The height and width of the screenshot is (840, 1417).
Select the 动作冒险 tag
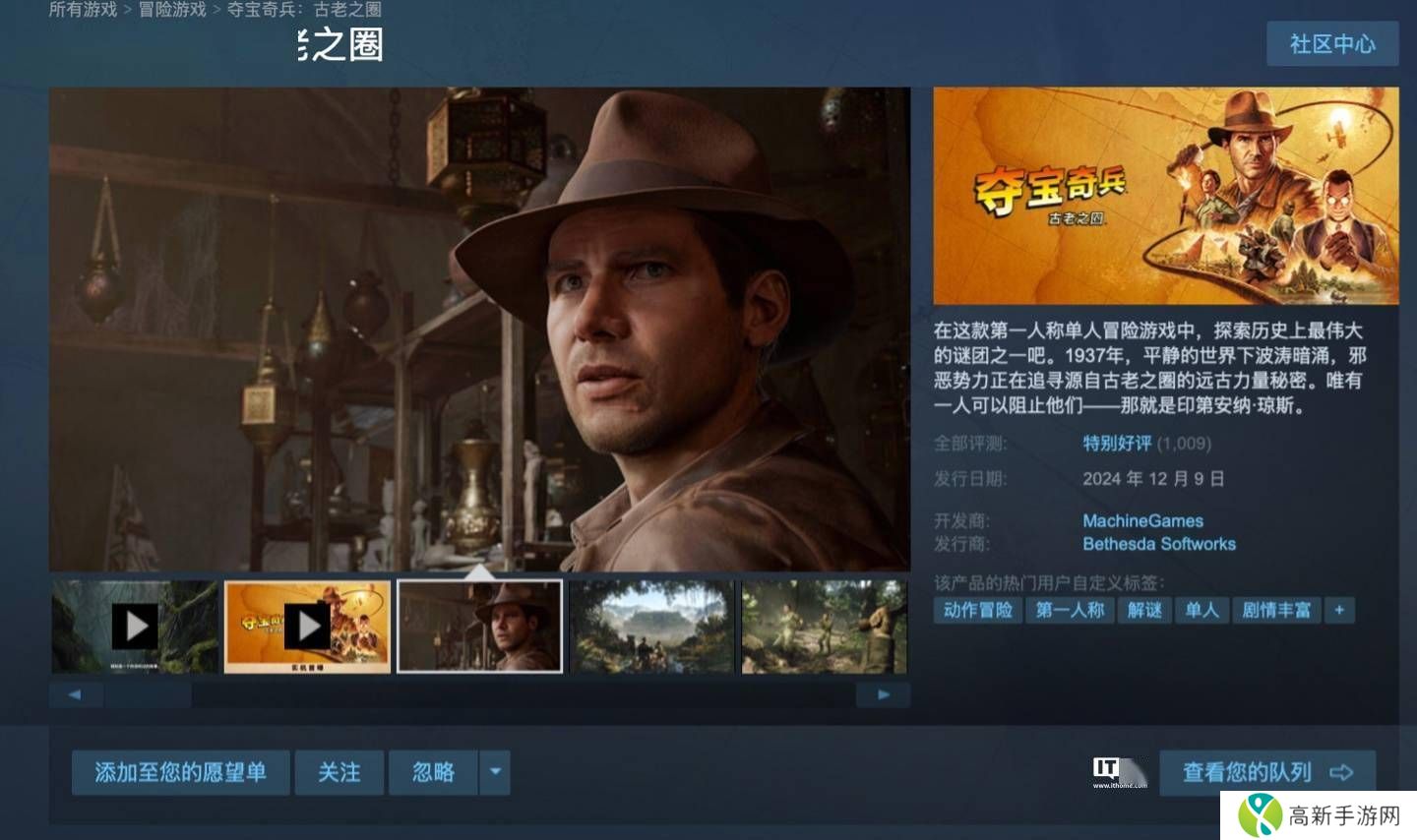[978, 610]
